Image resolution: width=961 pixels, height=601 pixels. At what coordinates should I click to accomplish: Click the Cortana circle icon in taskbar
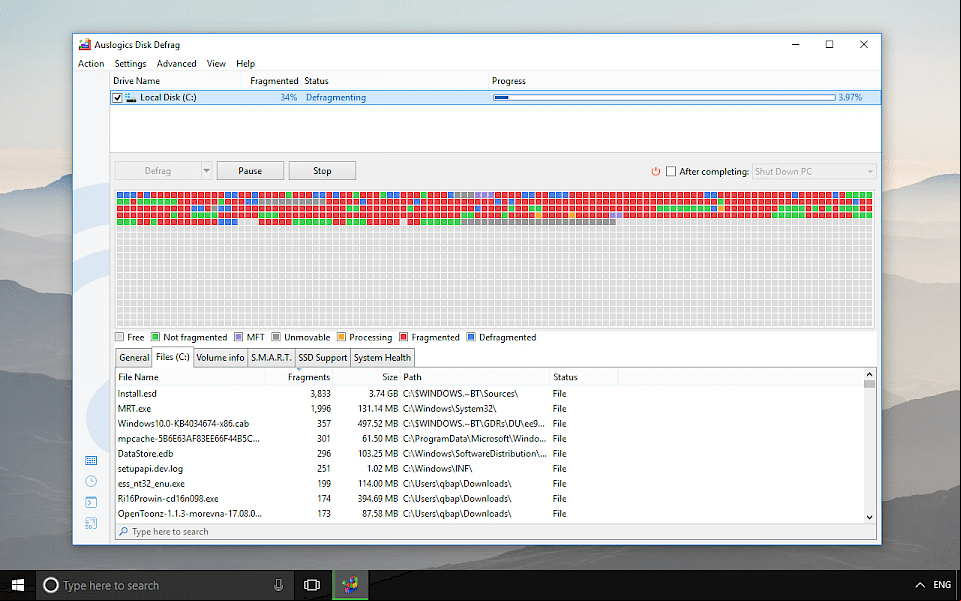click(51, 585)
